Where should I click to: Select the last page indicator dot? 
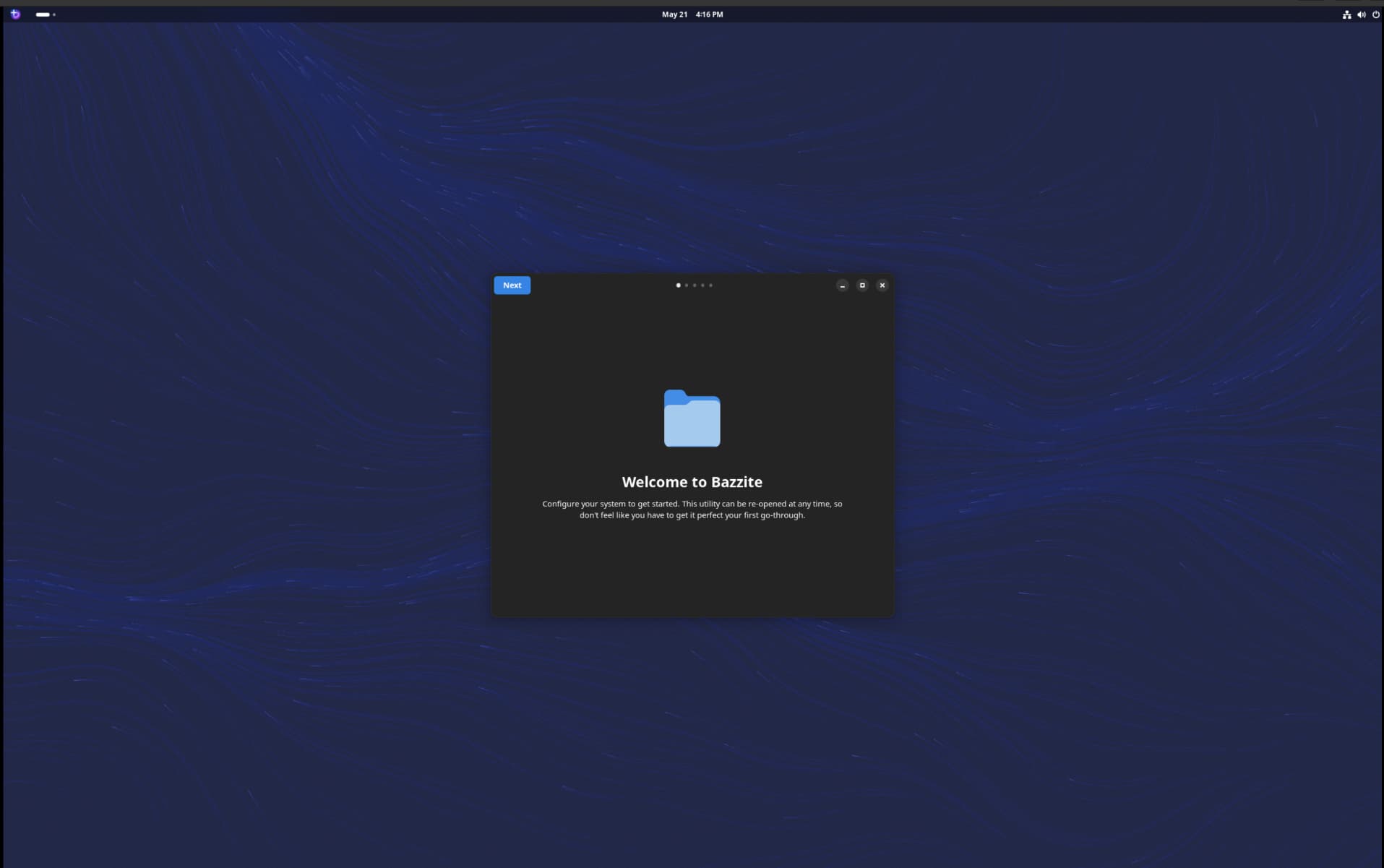tap(710, 285)
